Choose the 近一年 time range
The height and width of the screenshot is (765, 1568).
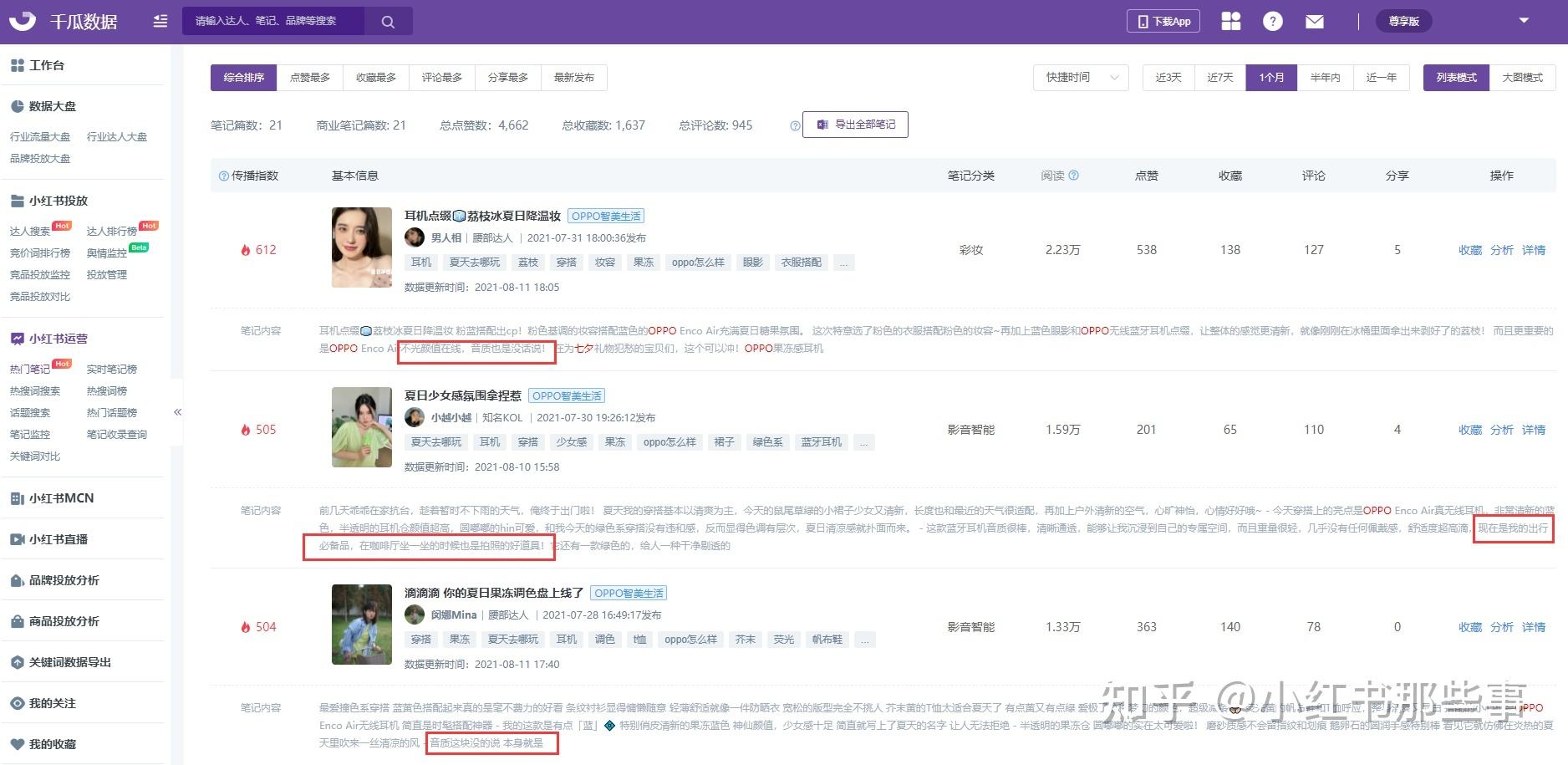tap(1382, 78)
